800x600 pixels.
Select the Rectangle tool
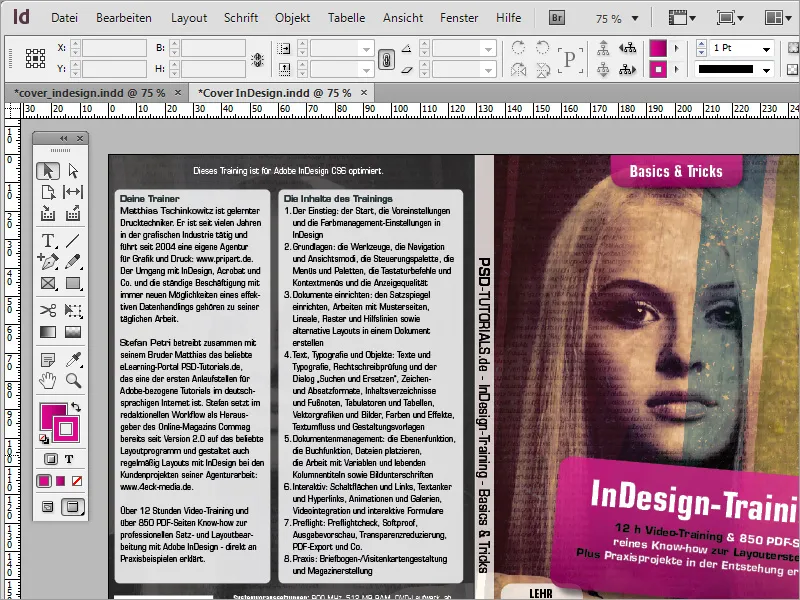(x=73, y=283)
